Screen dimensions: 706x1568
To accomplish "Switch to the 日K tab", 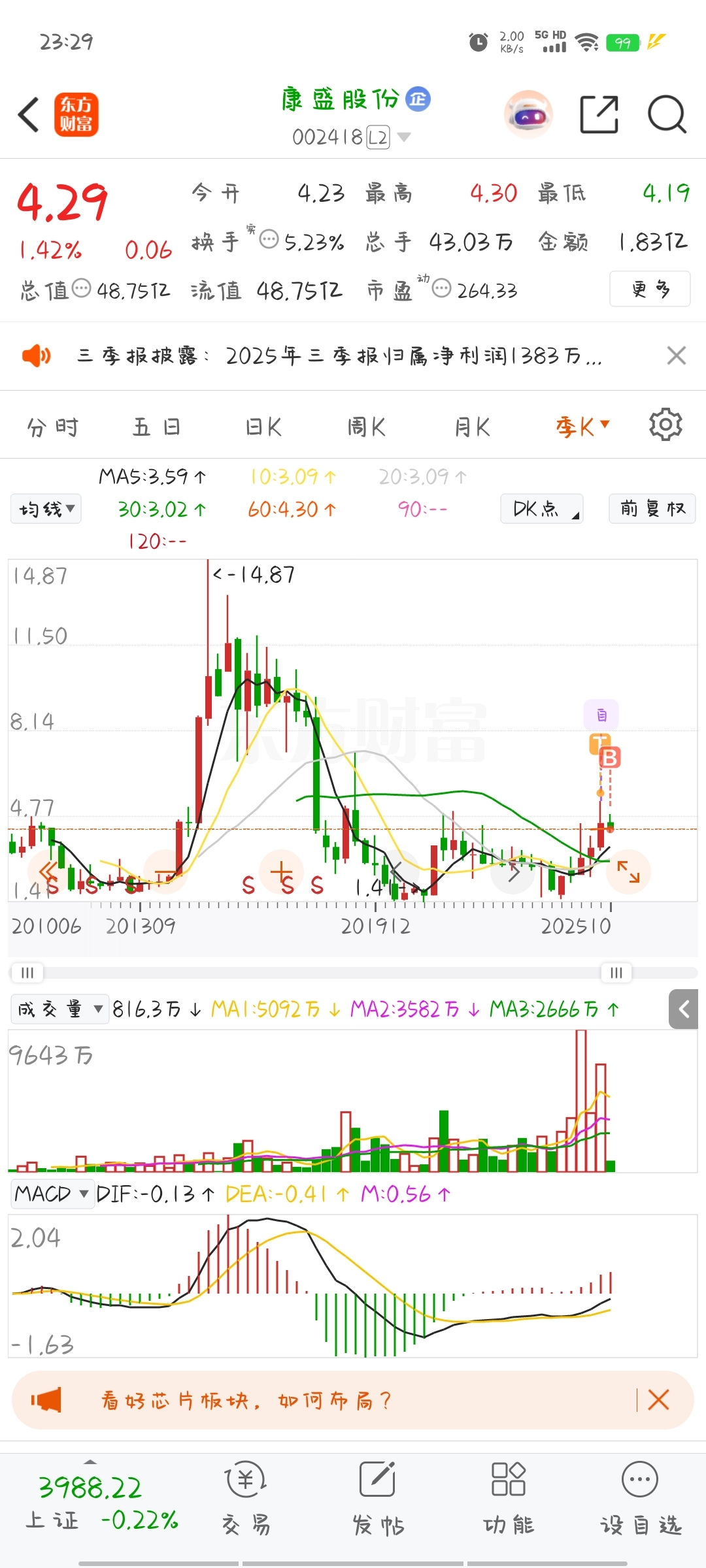I will pyautogui.click(x=263, y=427).
